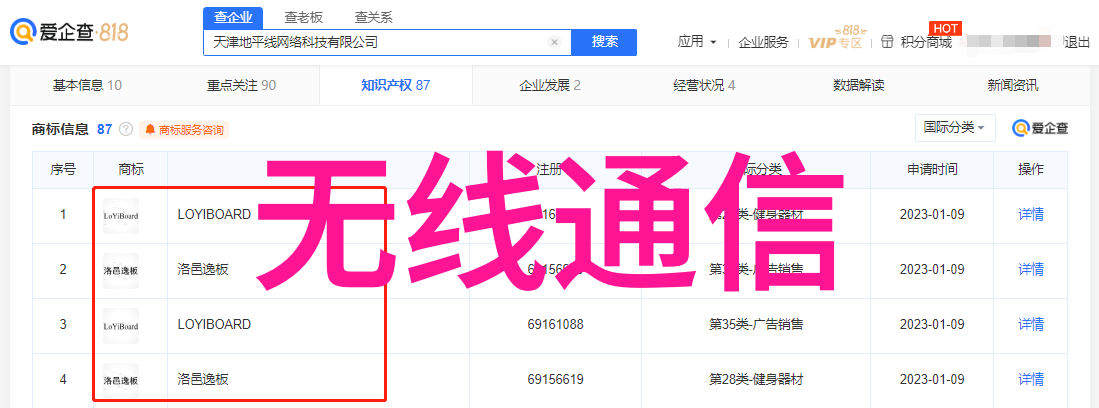Open the LoYiBoard trademark thumbnail in row 1
Image resolution: width=1099 pixels, height=408 pixels.
click(x=121, y=215)
